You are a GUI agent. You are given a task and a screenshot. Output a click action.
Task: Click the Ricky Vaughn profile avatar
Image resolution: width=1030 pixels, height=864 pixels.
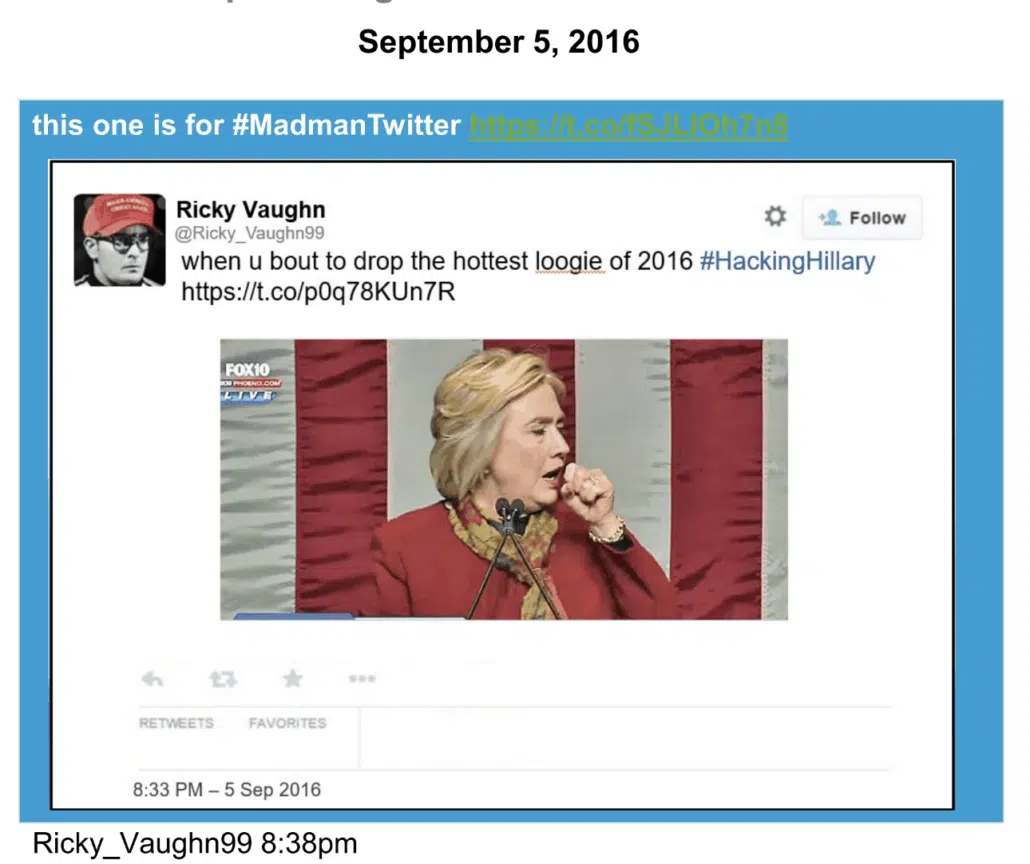click(120, 240)
